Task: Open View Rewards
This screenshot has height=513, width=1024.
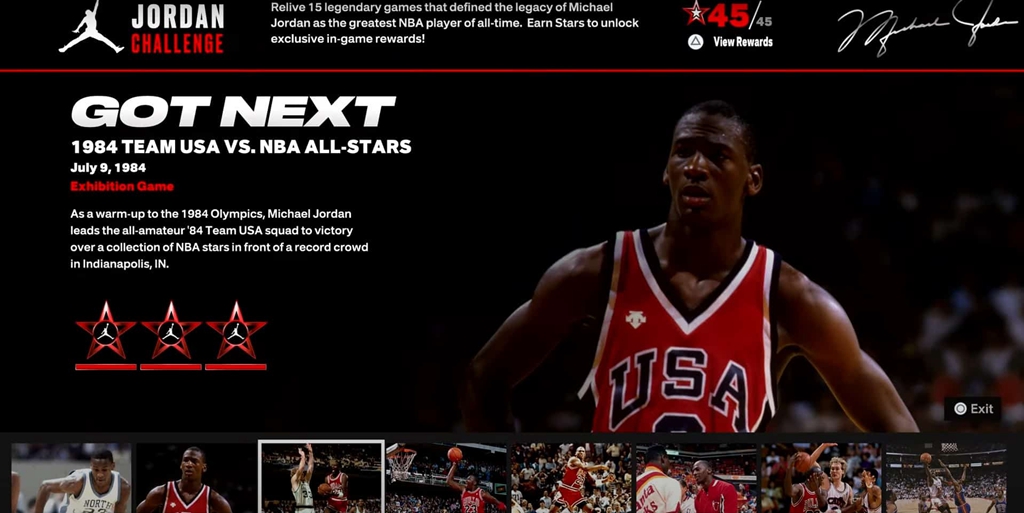Action: click(742, 42)
